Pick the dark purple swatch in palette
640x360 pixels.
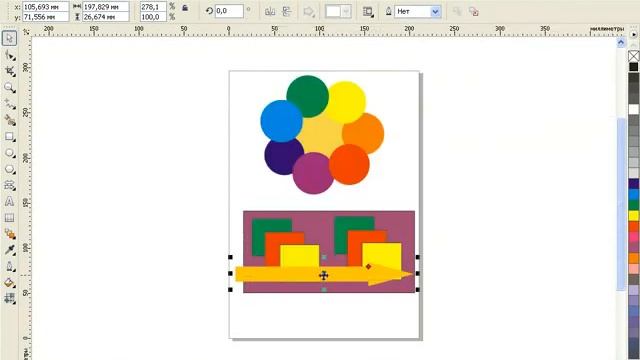click(x=633, y=184)
